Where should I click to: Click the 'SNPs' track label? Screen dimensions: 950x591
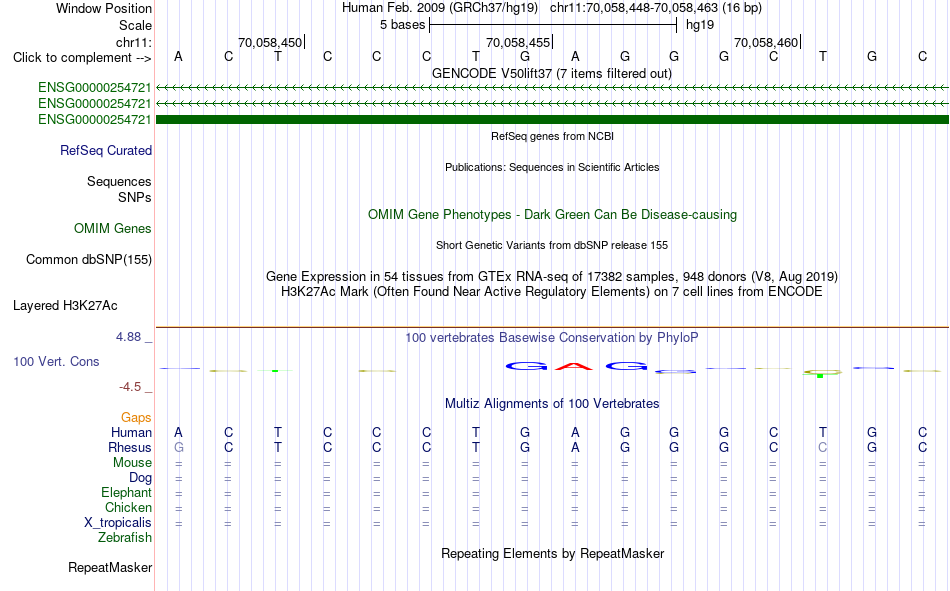[x=135, y=198]
